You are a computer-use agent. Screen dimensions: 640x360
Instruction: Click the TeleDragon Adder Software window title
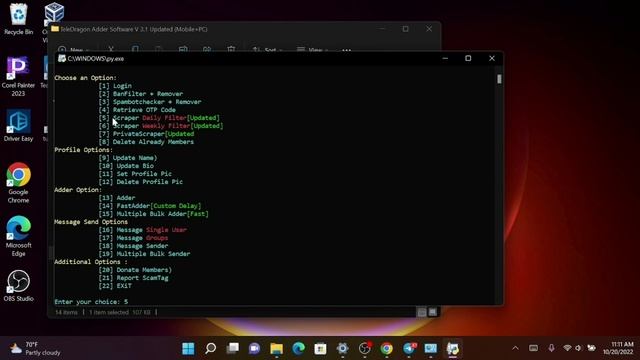pos(134,29)
